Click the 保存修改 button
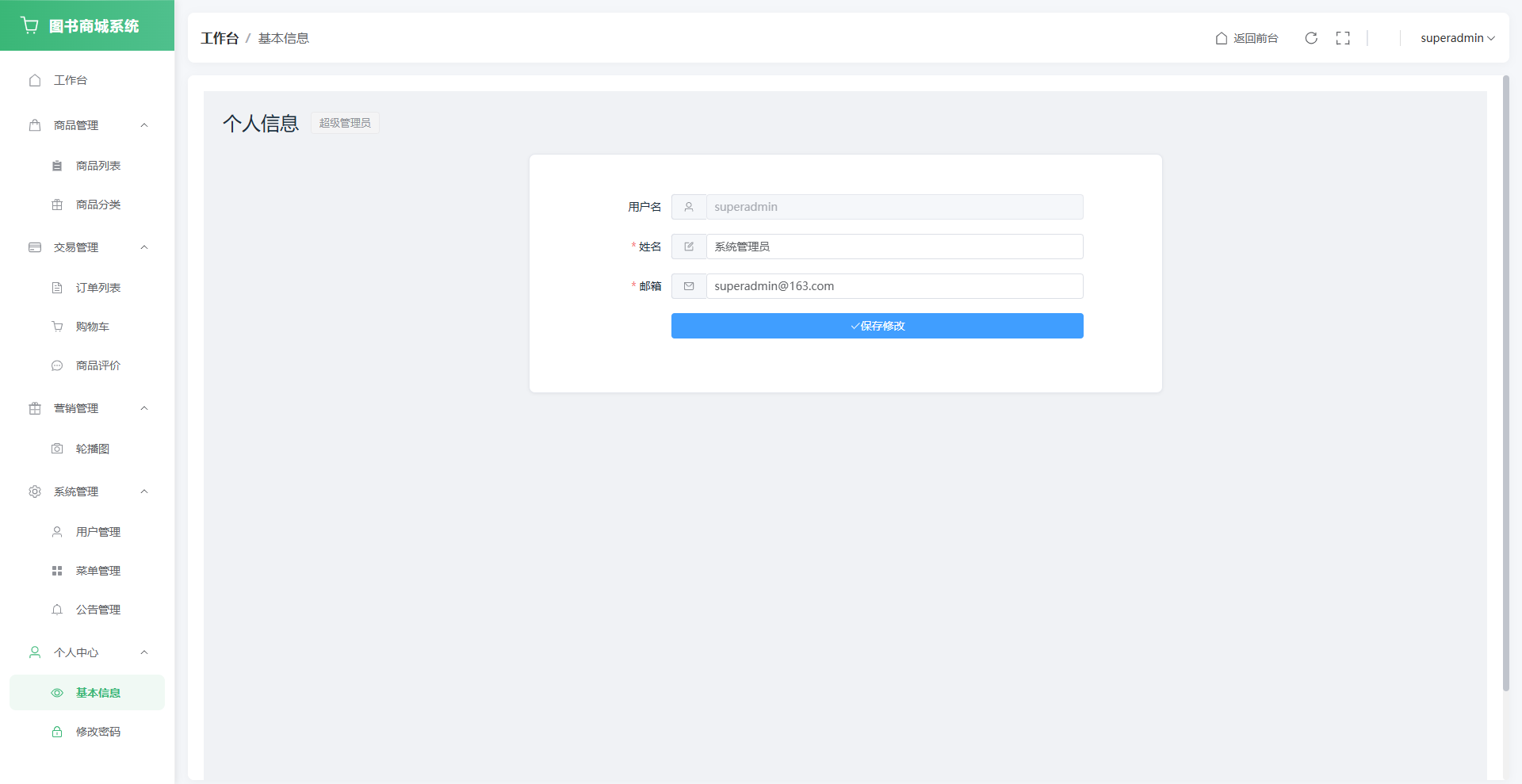The image size is (1522, 784). [877, 326]
